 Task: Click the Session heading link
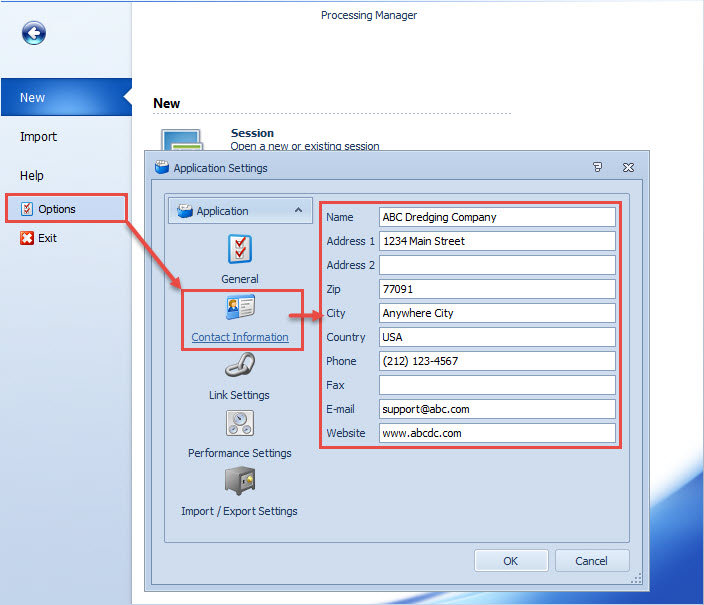coord(252,133)
